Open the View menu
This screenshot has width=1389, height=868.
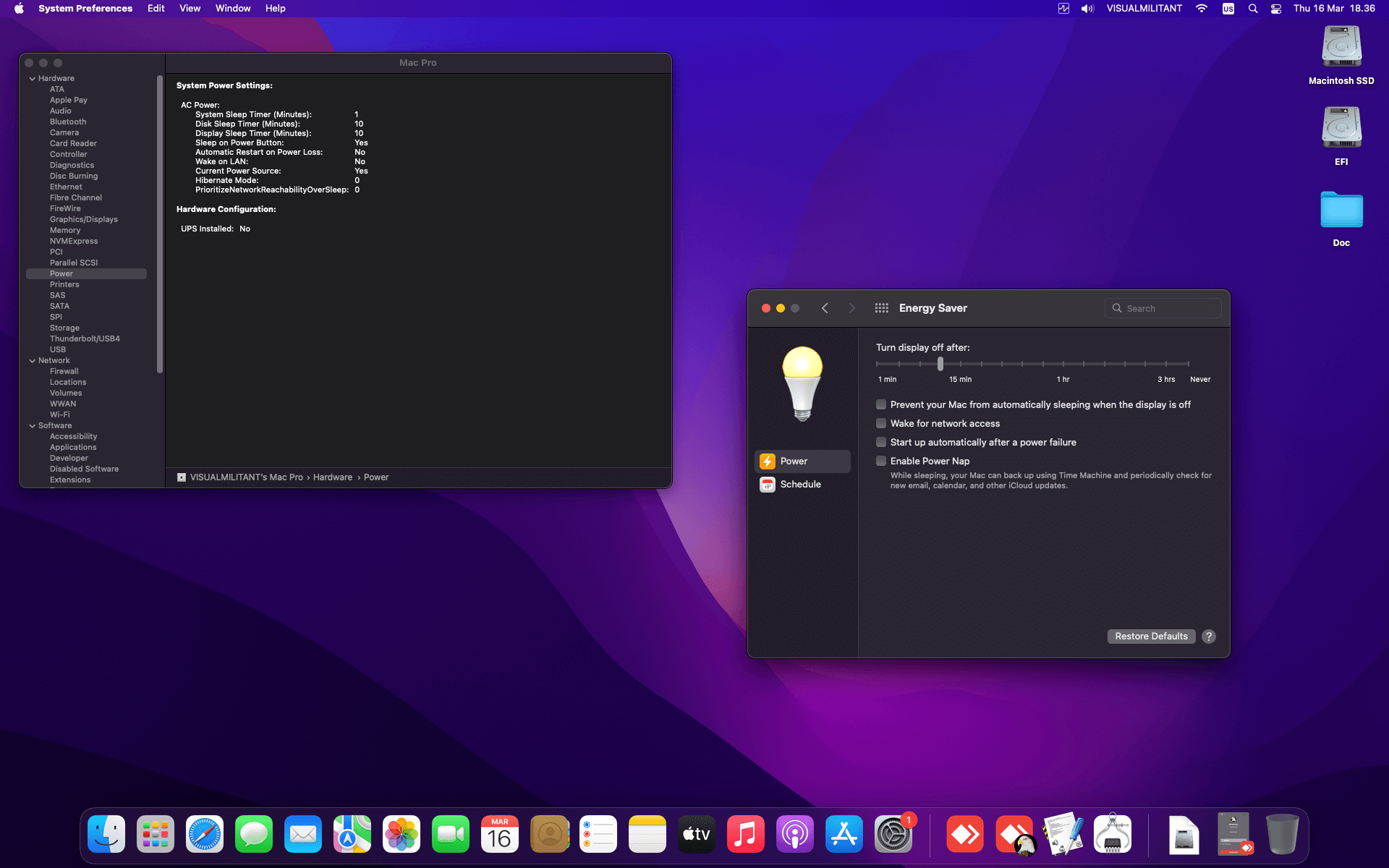point(190,9)
